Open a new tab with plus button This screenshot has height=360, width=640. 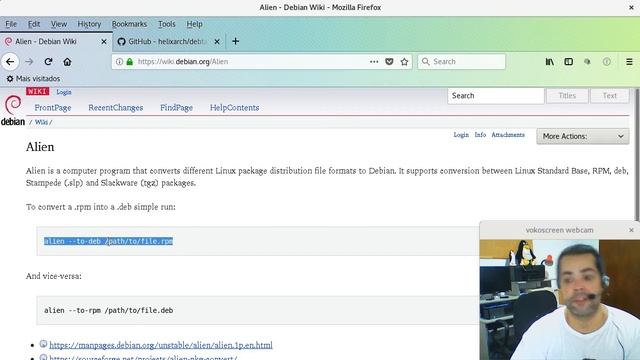236,41
